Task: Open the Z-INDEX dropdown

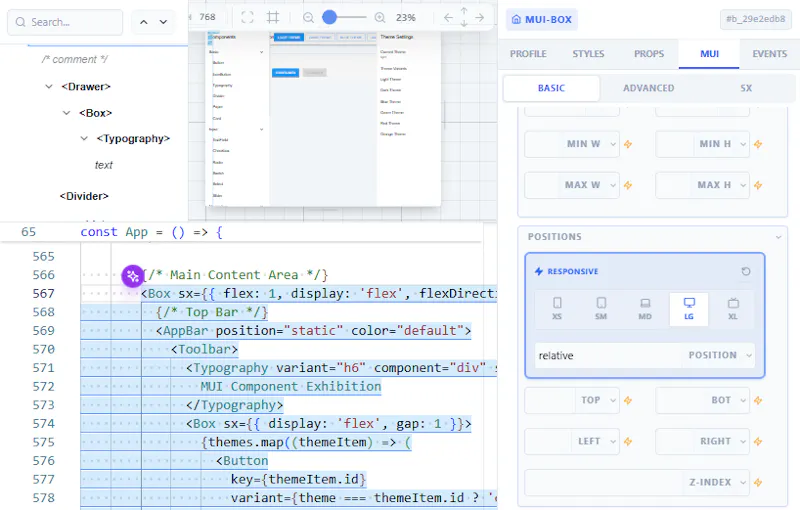Action: tap(743, 482)
